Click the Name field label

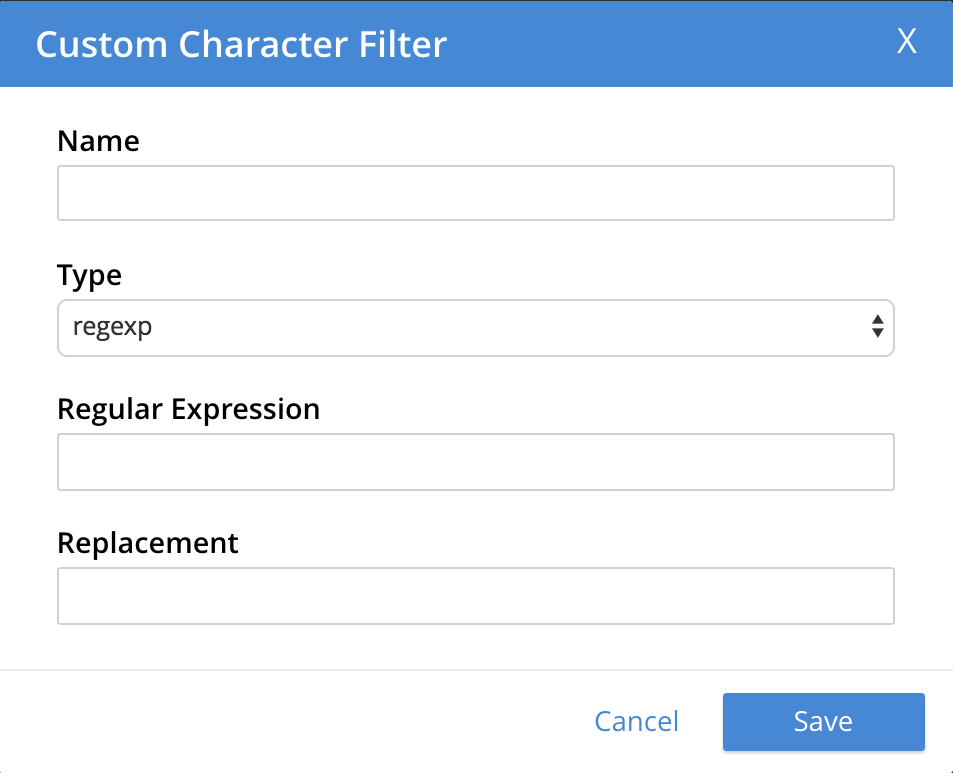click(98, 141)
